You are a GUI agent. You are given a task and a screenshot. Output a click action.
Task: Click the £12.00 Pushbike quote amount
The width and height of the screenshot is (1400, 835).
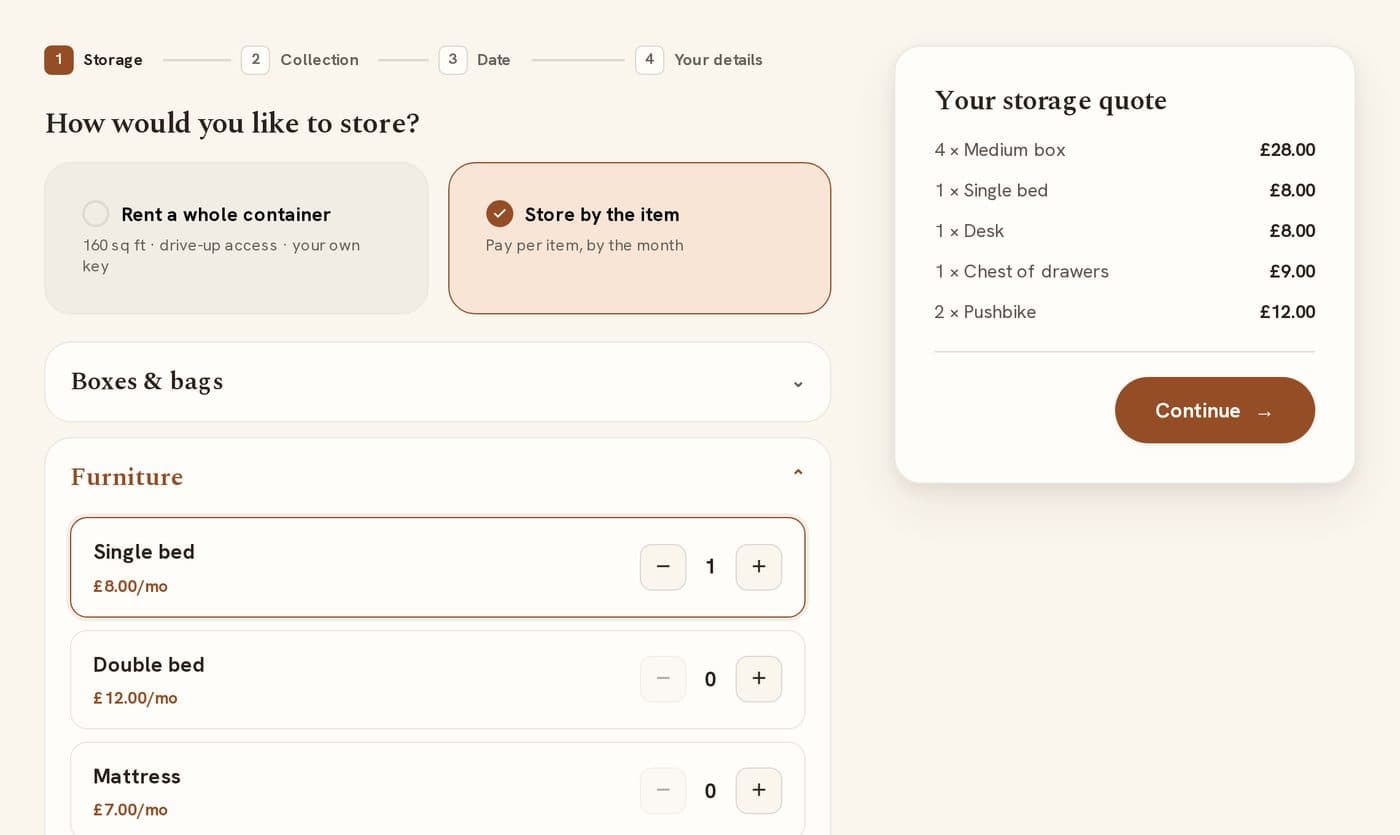[x=1287, y=312]
